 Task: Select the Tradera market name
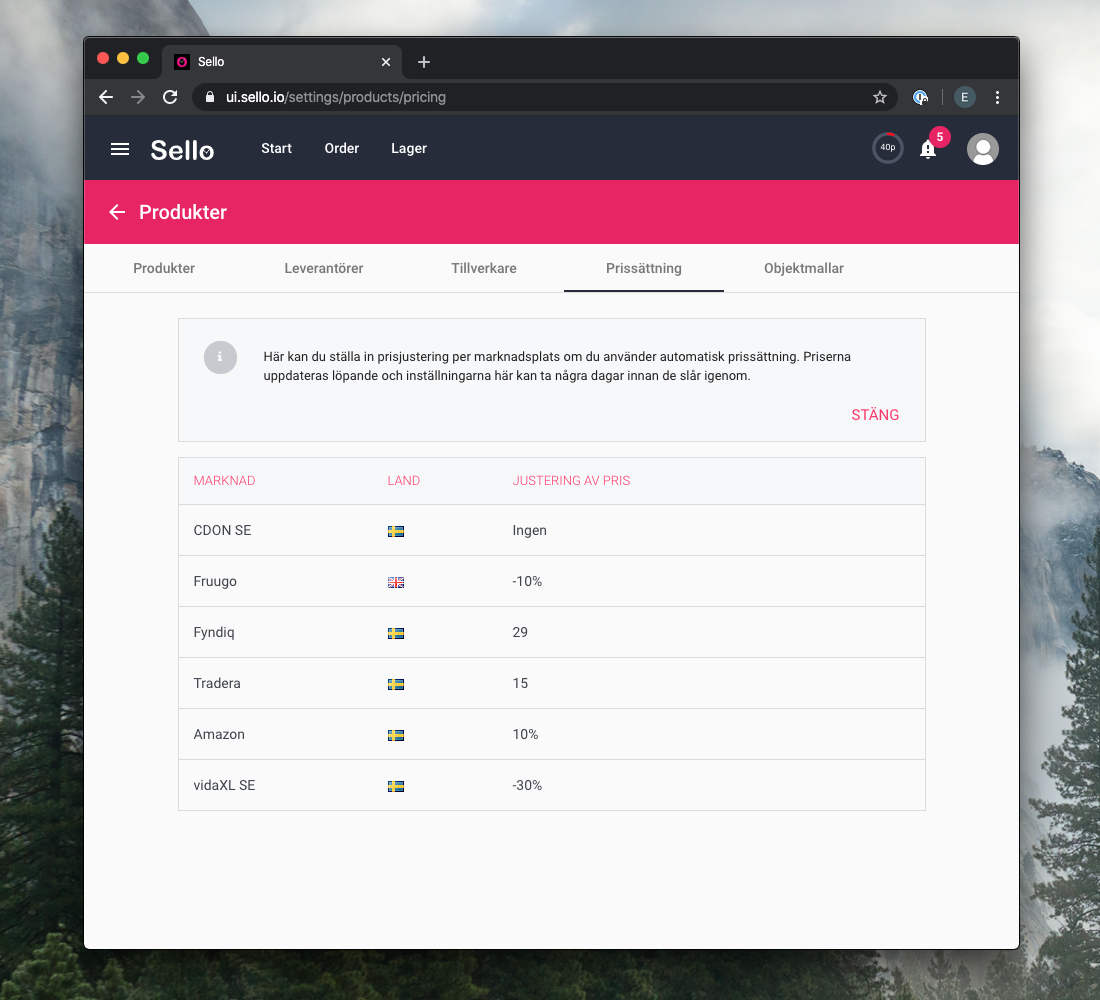pyautogui.click(x=217, y=684)
